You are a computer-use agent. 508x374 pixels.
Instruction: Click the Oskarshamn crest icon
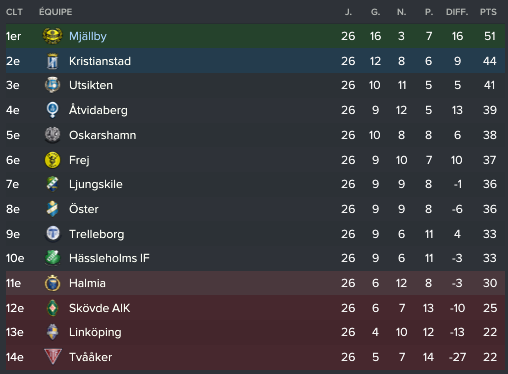click(x=52, y=135)
